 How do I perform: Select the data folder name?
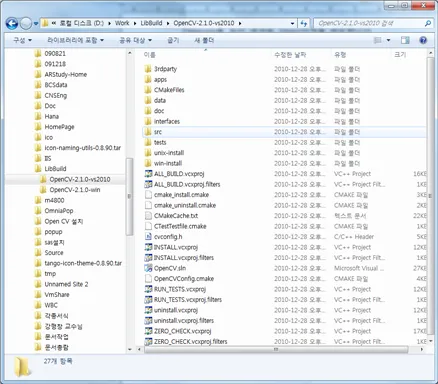point(160,100)
